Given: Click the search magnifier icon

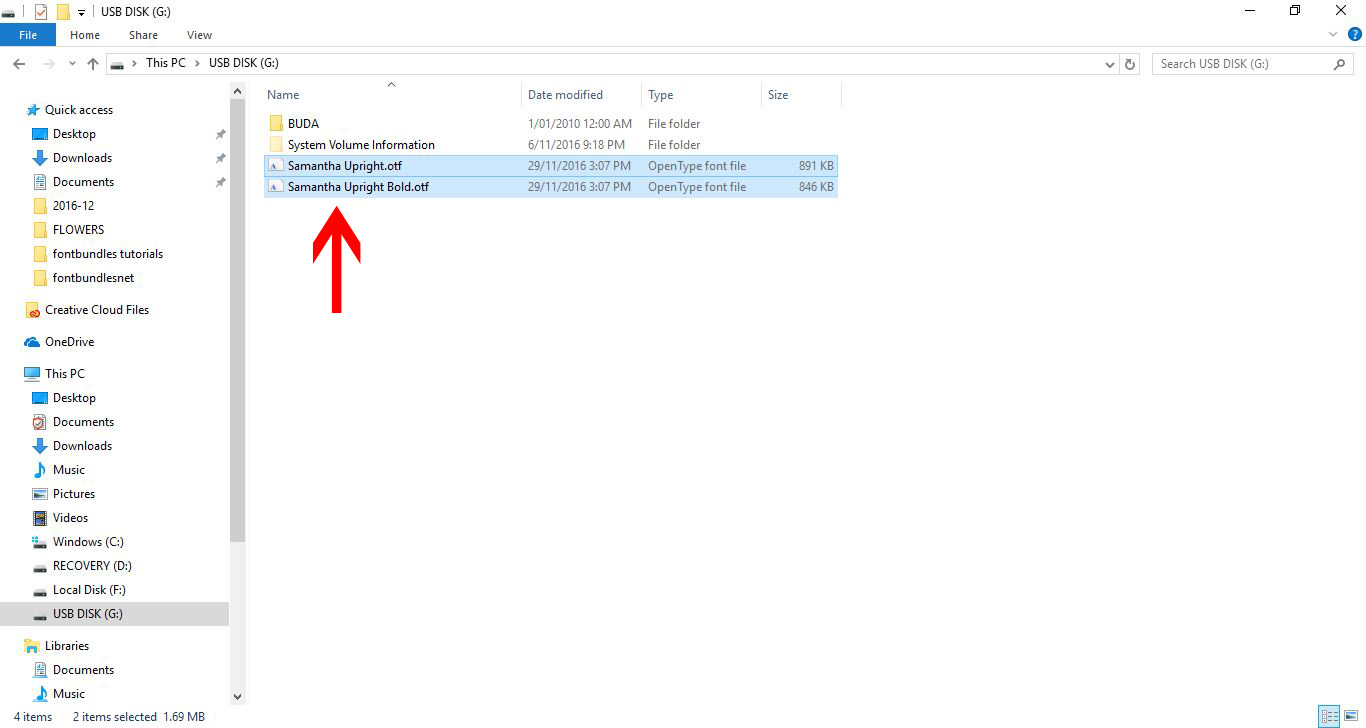Looking at the screenshot, I should 1340,63.
